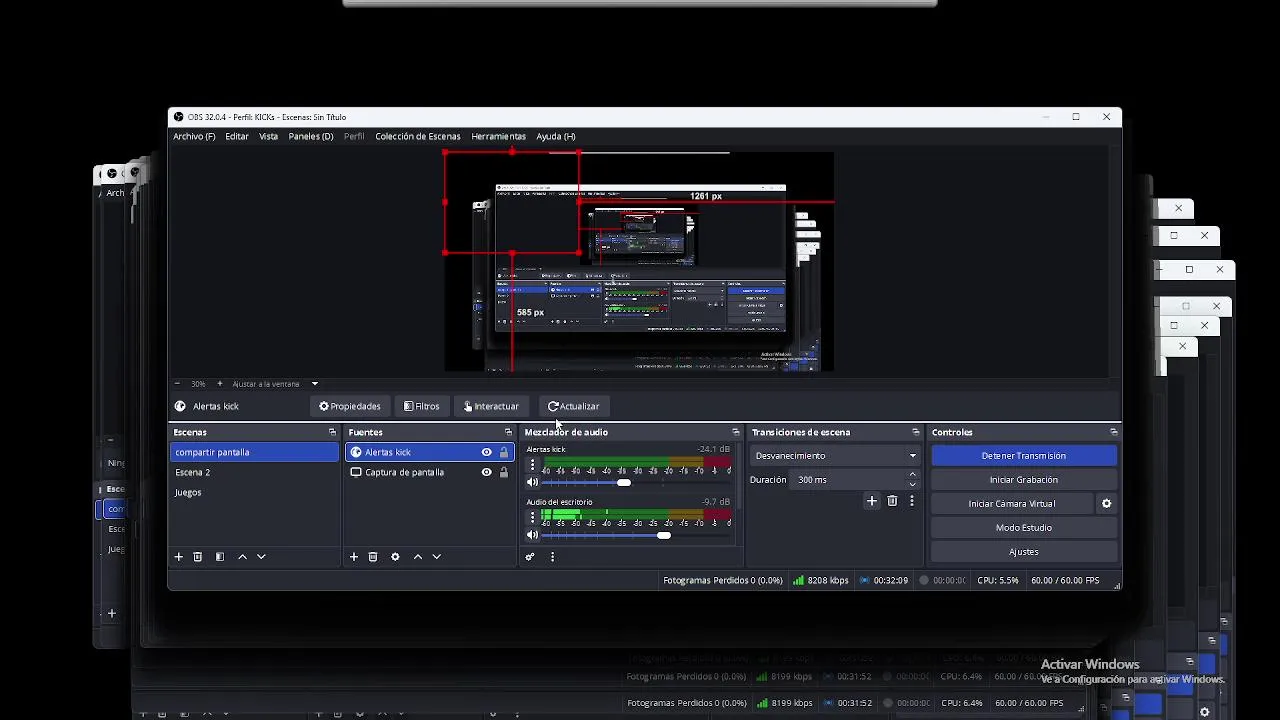This screenshot has width=1280, height=720.
Task: Increase transition duration with up arrow
Action: click(912, 475)
